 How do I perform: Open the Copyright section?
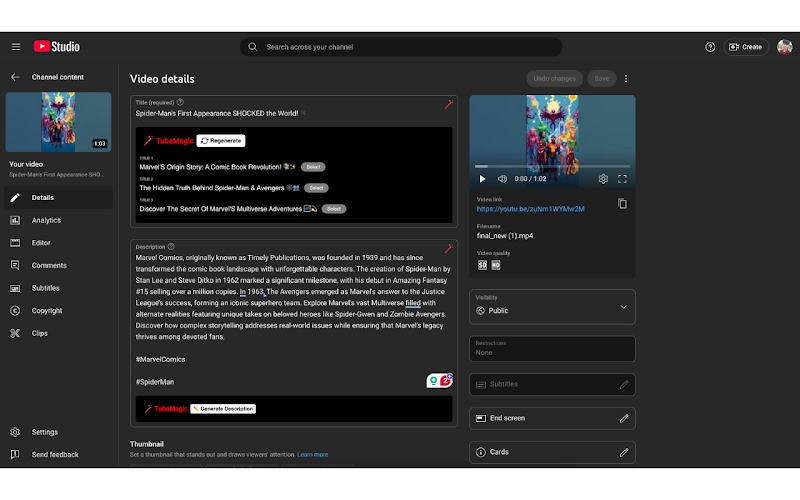coord(58,311)
